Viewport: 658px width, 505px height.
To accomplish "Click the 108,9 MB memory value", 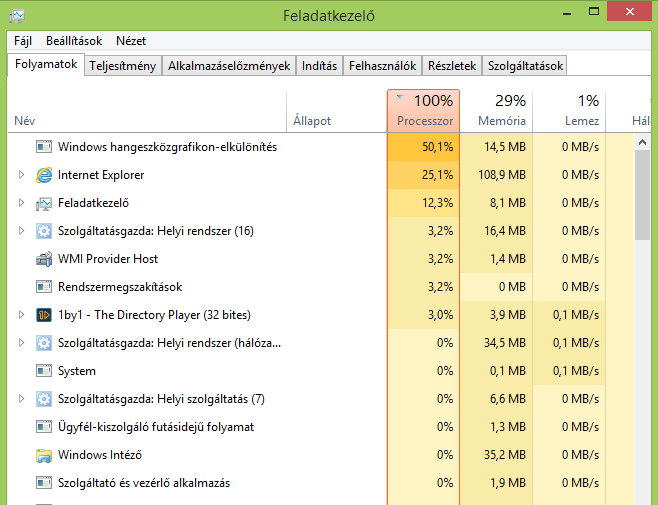I will [502, 175].
